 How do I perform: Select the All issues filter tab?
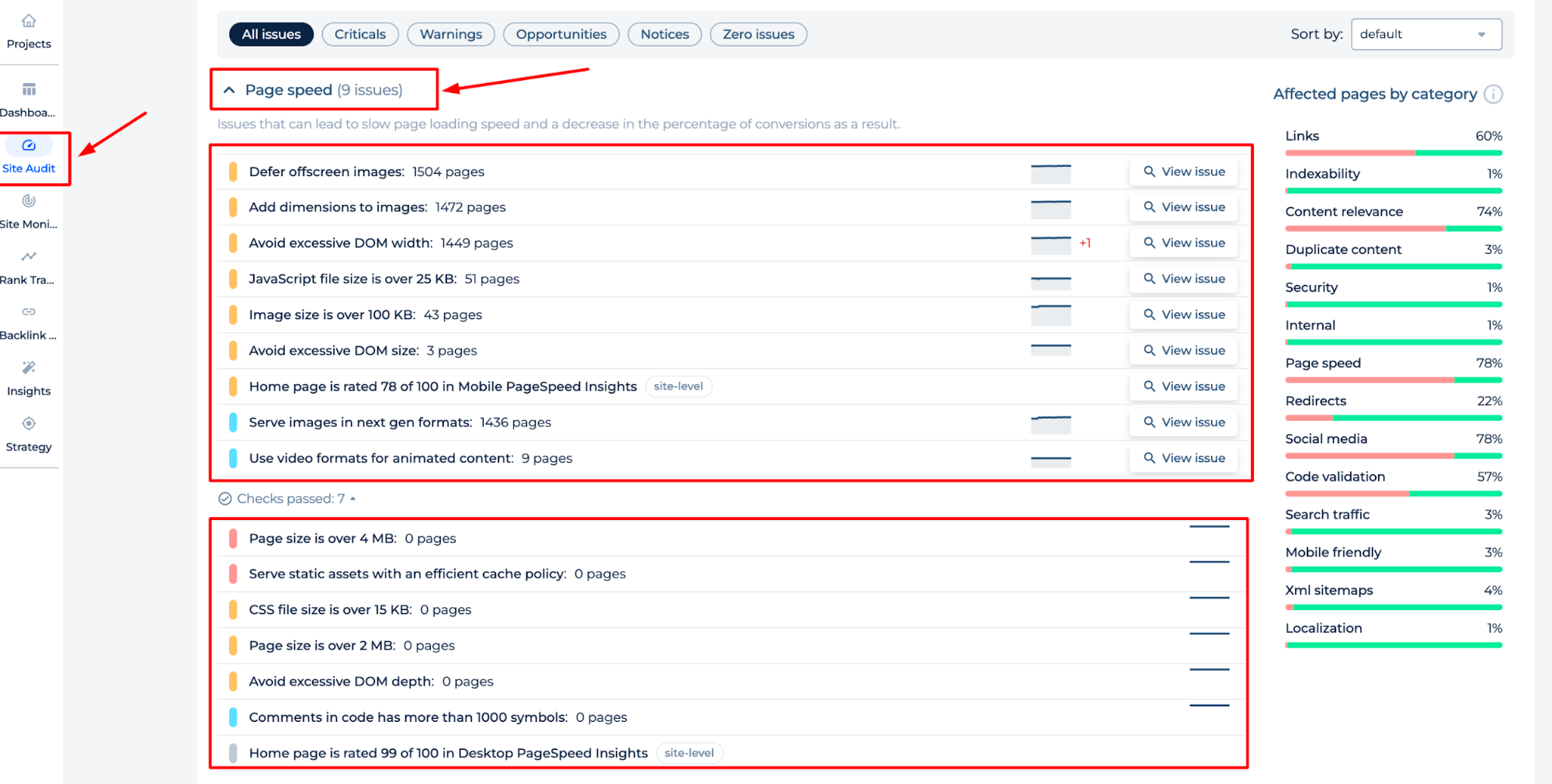click(271, 34)
